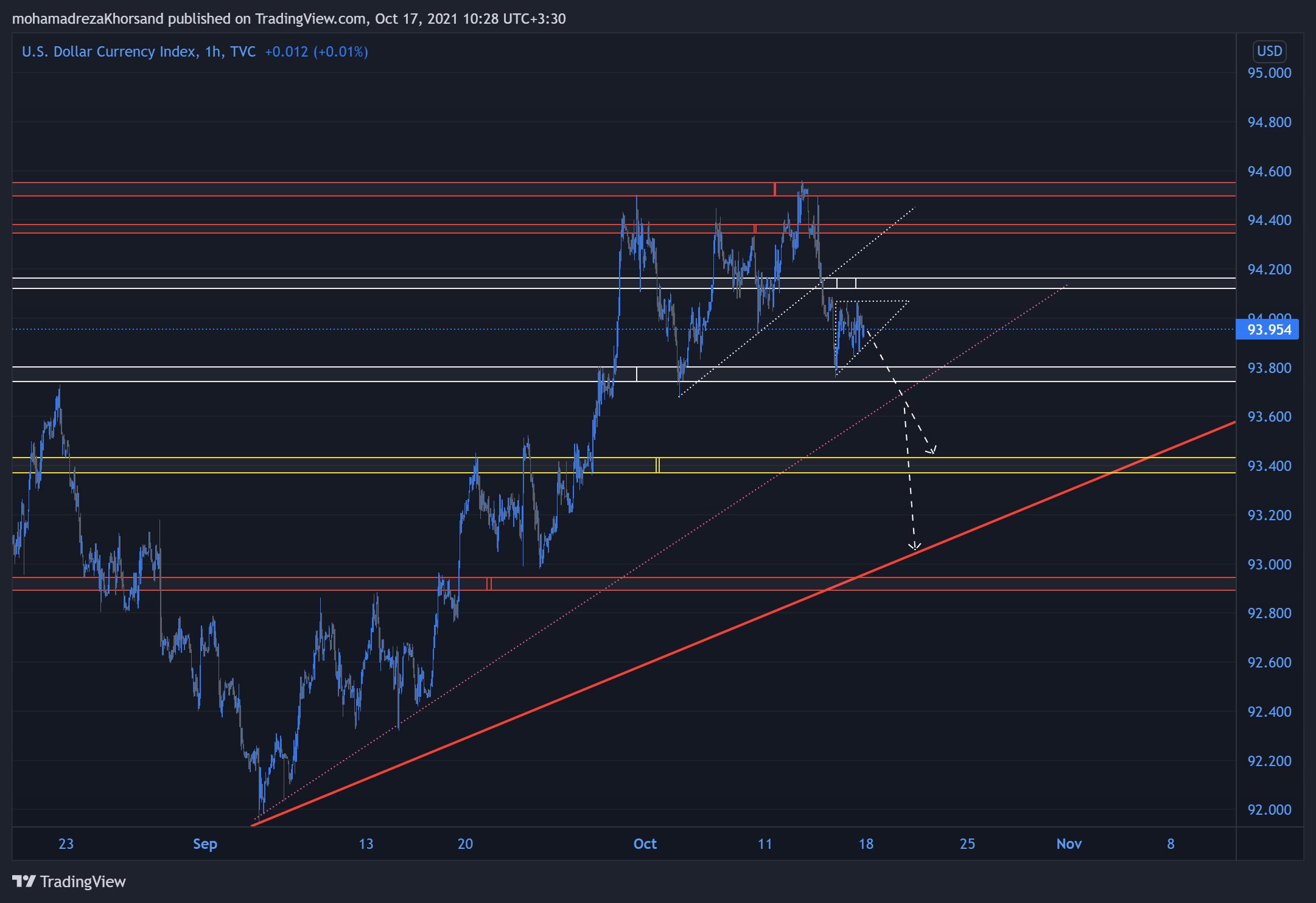Click the 94.200 price axis label
Viewport: 1316px width, 903px height.
[x=1269, y=270]
